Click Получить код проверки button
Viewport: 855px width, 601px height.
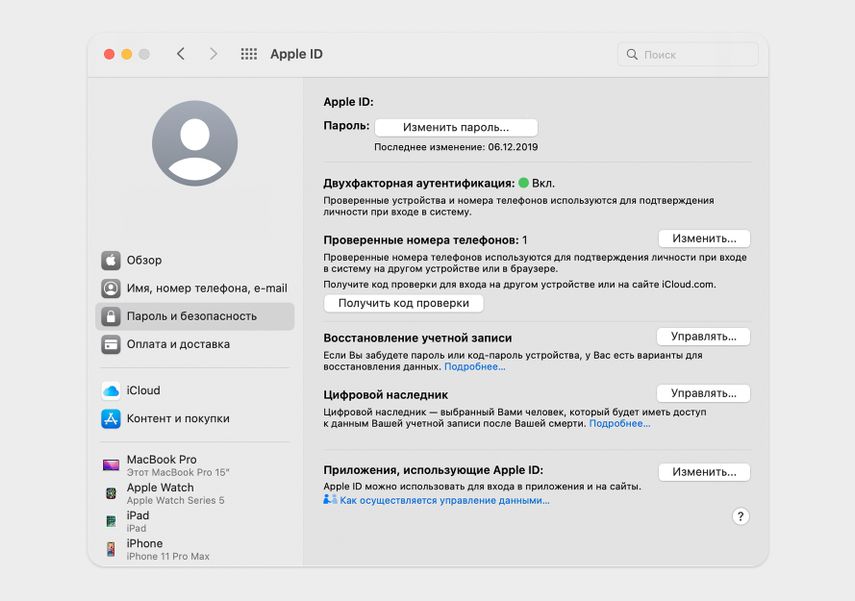(x=404, y=303)
